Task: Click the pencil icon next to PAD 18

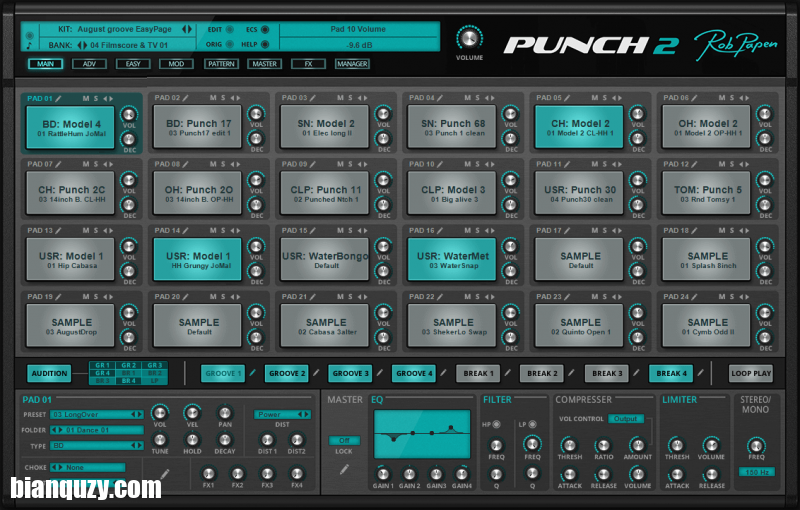Action: pos(694,231)
